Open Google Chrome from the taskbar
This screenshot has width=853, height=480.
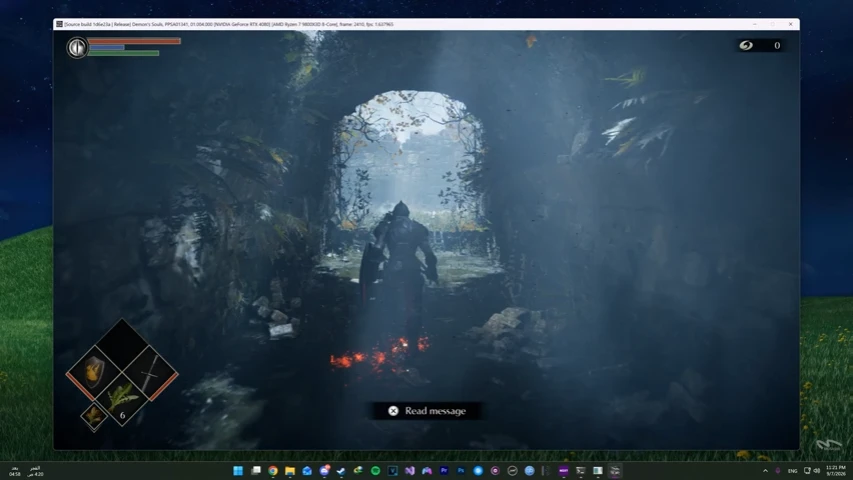(x=273, y=471)
